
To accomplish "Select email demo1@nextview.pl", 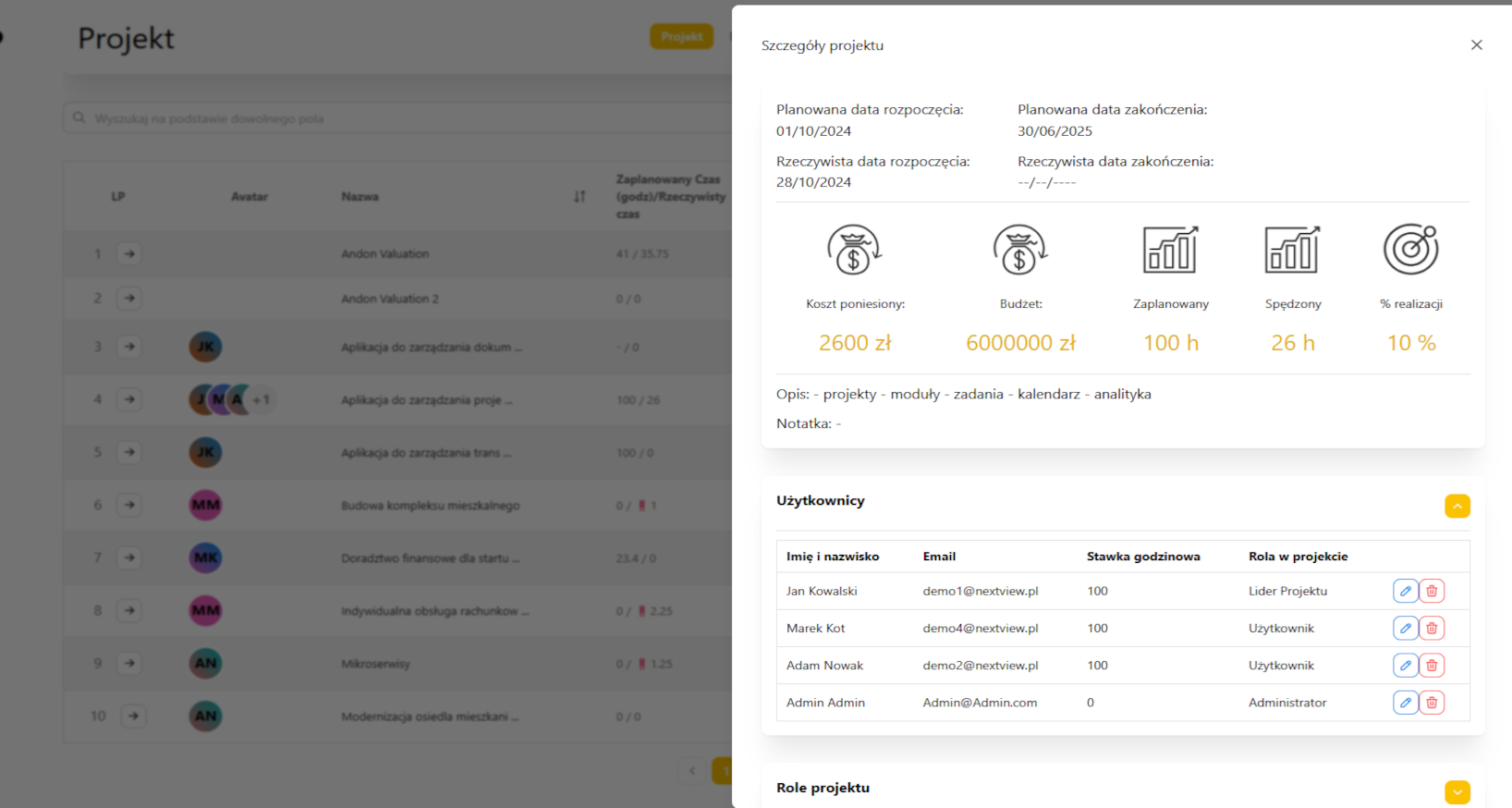I will [980, 591].
